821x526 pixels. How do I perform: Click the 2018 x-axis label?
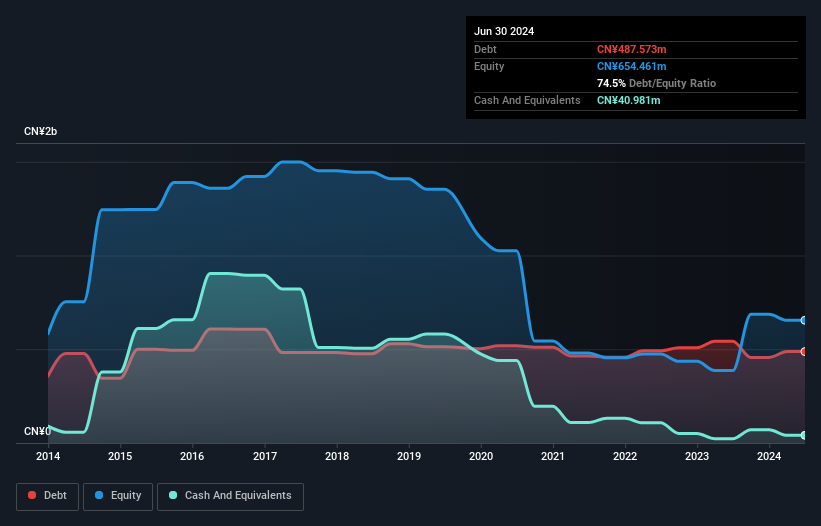[x=337, y=456]
